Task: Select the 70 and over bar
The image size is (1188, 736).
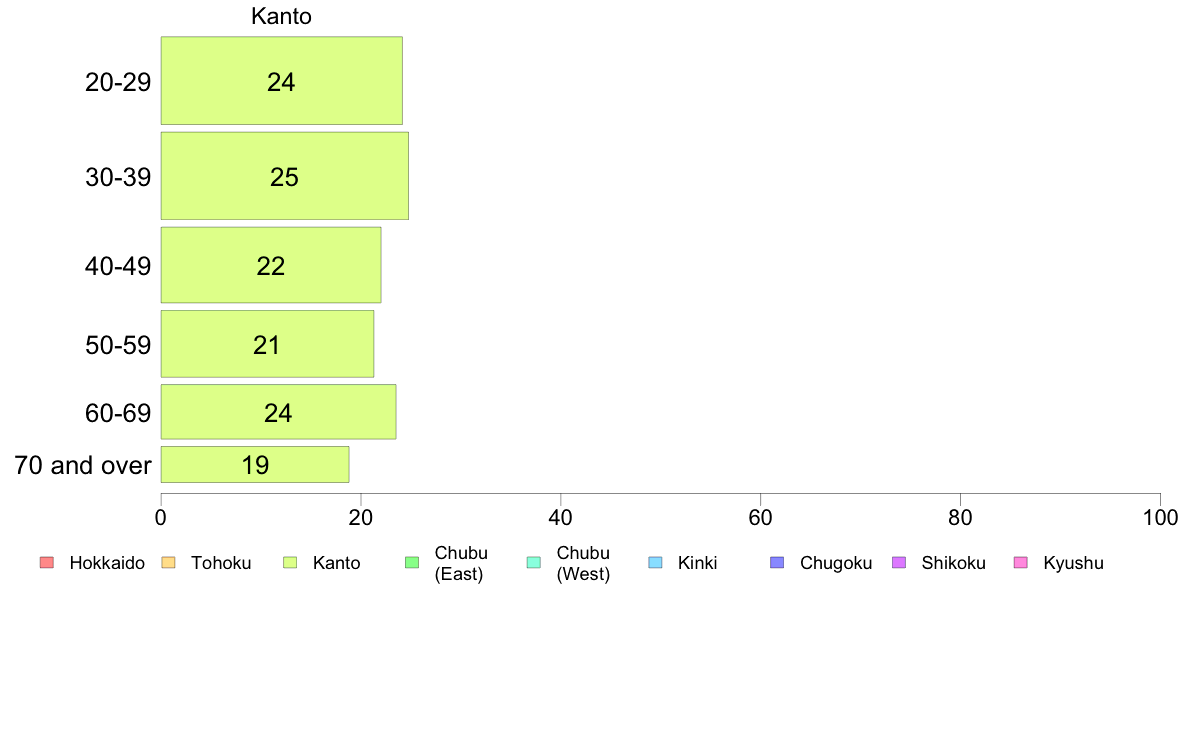Action: click(255, 465)
